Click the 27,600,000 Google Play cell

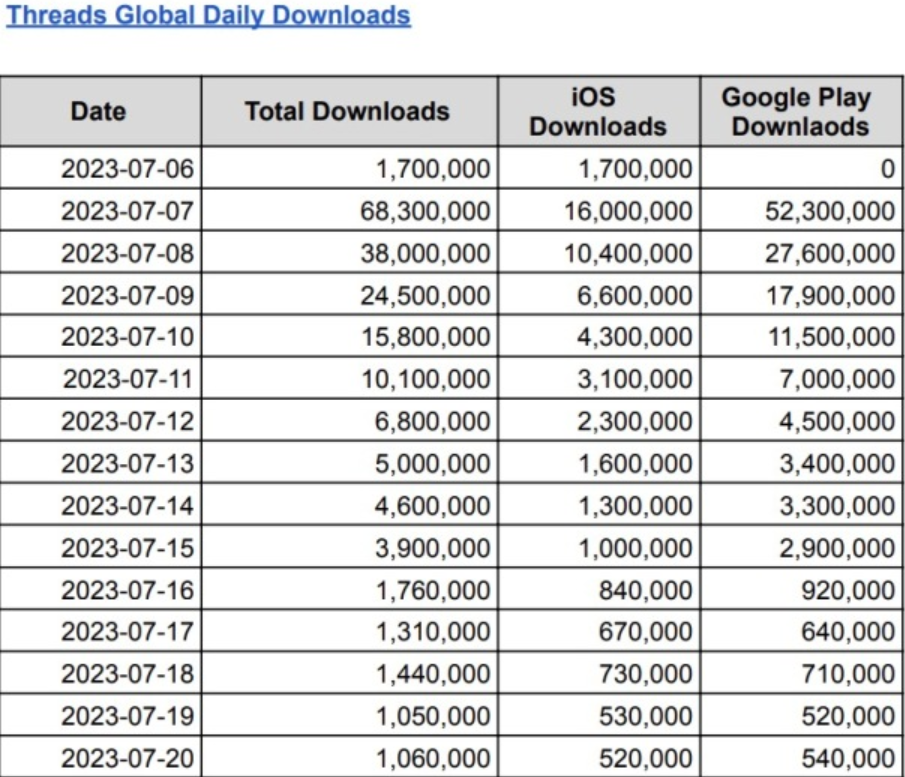(801, 252)
